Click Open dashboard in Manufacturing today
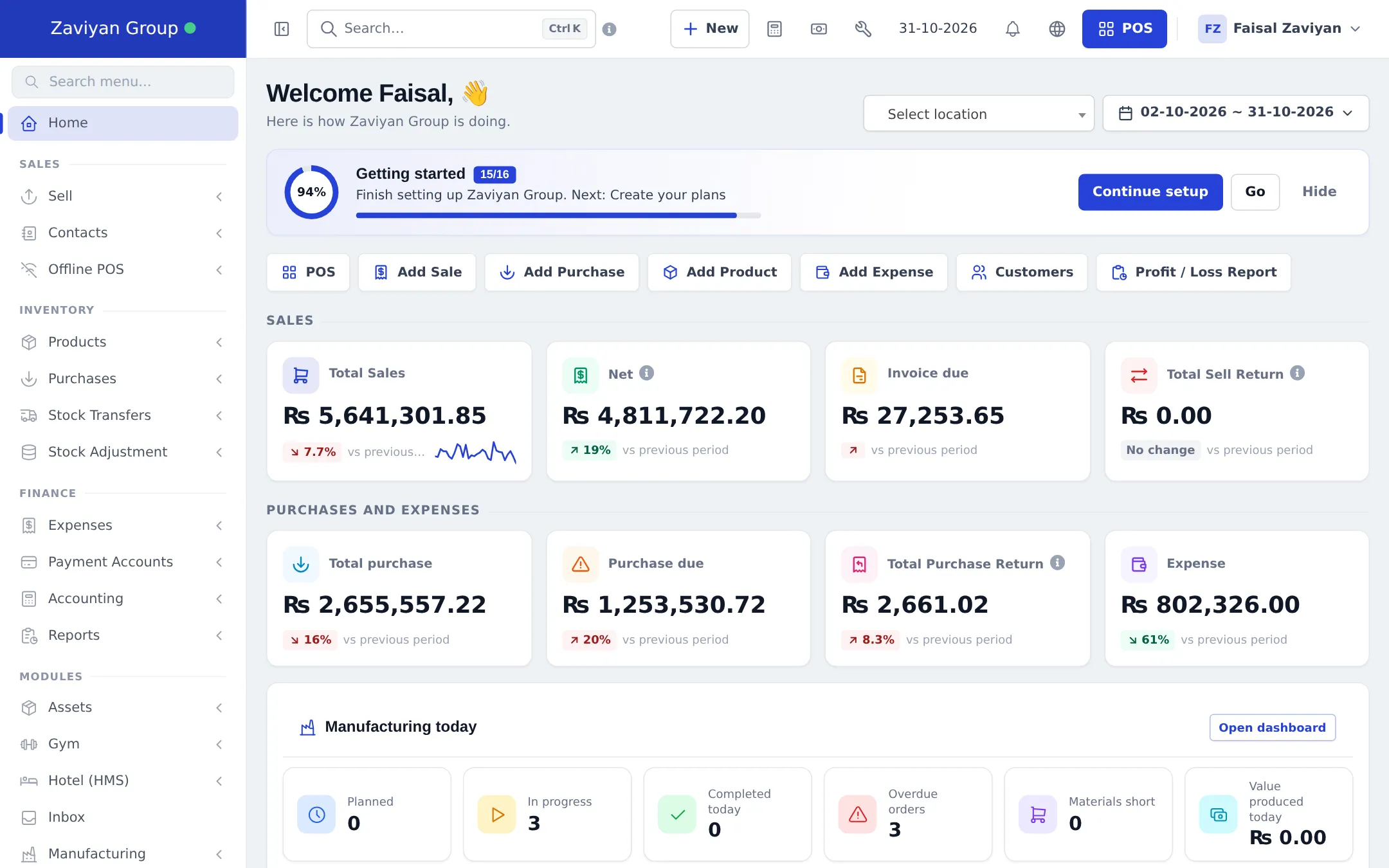Viewport: 1389px width, 868px height. pos(1272,727)
